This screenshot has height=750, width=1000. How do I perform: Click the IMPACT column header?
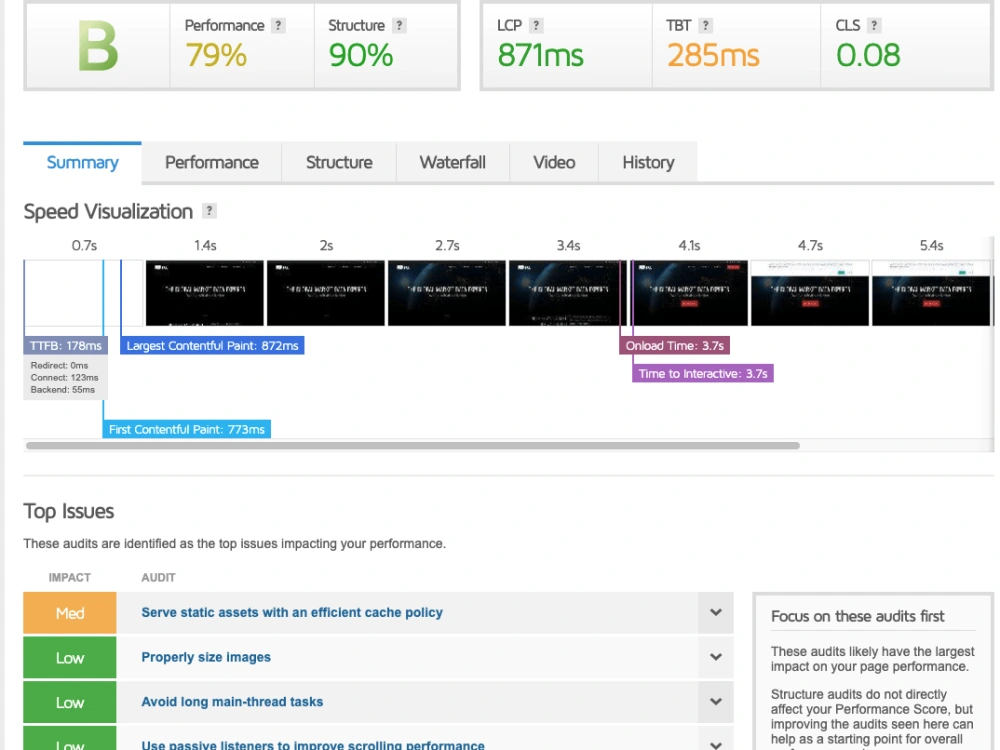[x=70, y=578]
